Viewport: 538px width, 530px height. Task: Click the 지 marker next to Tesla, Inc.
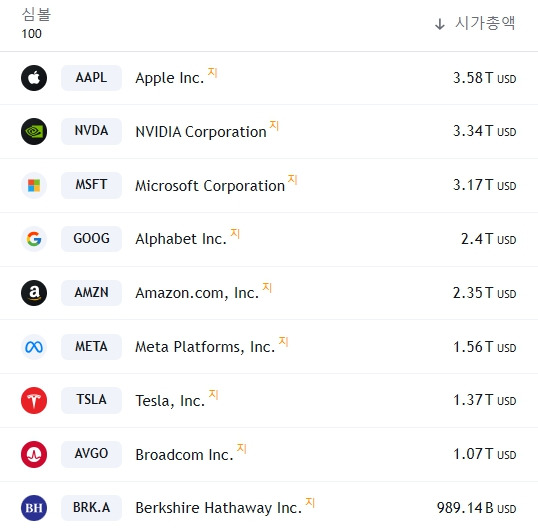[x=213, y=394]
